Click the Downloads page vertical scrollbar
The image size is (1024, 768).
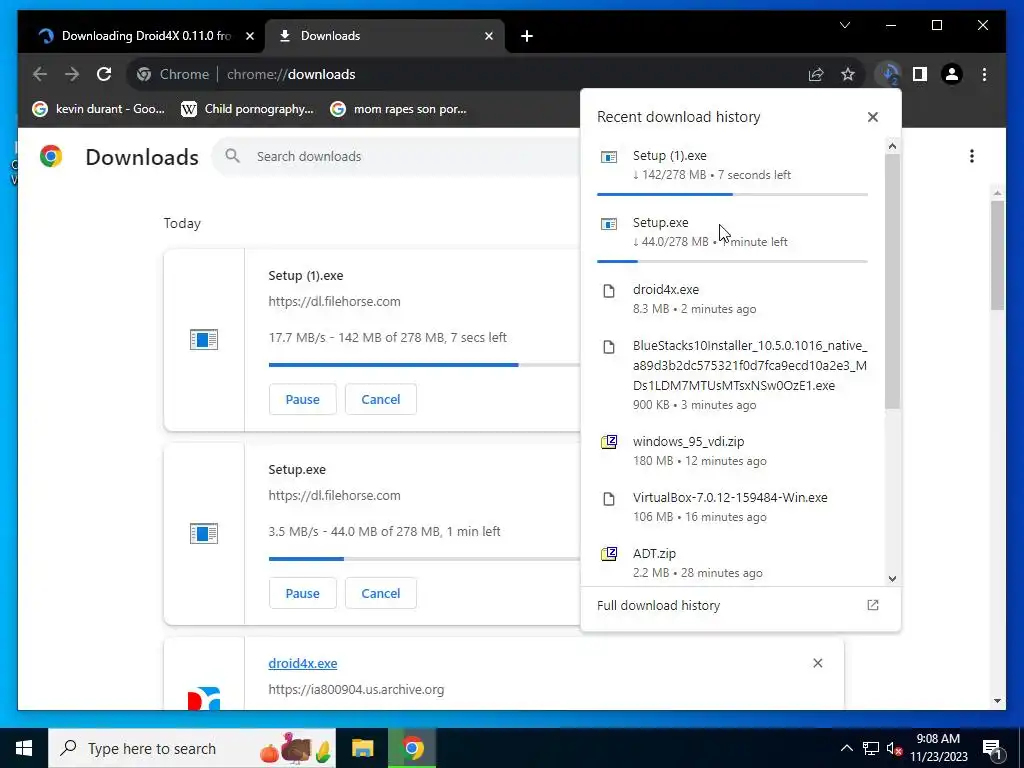(x=997, y=255)
